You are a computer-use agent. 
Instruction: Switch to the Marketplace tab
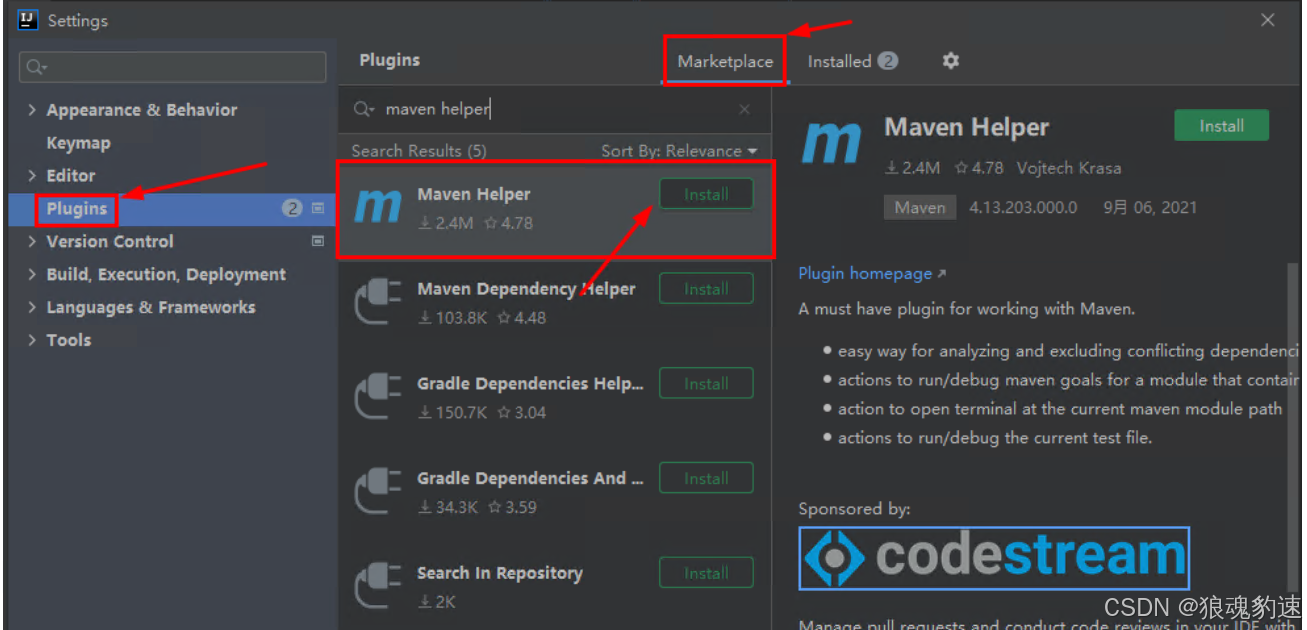point(725,61)
